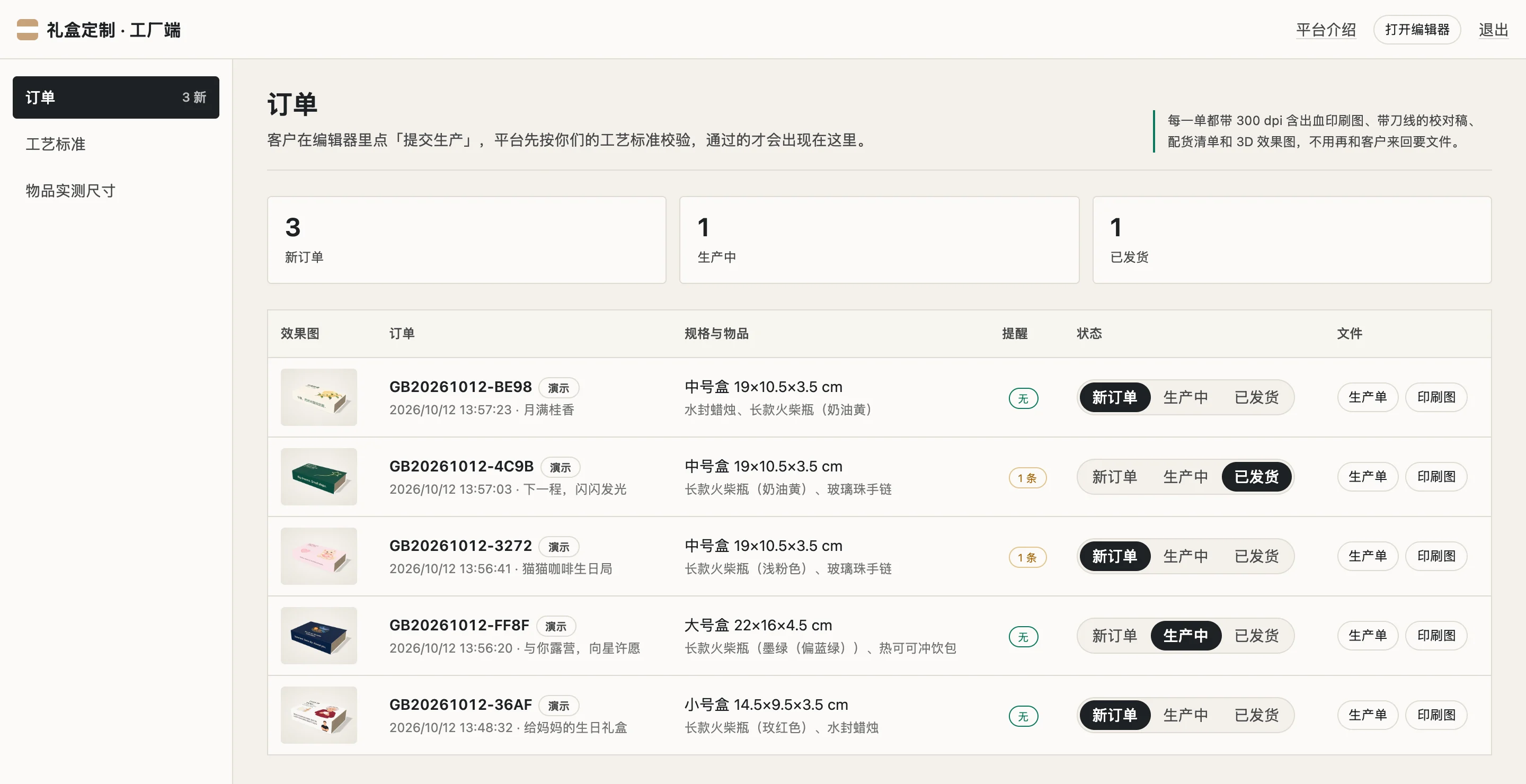
Task: Select the 订单 sidebar item
Action: pos(116,97)
